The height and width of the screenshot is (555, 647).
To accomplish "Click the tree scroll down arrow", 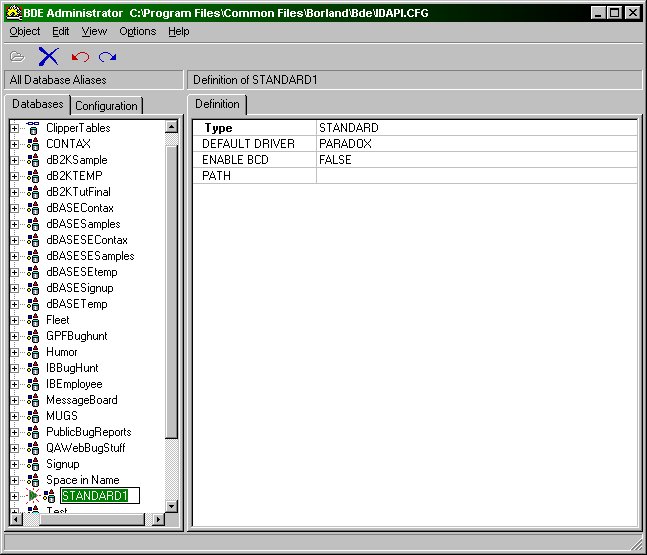I will (171, 506).
